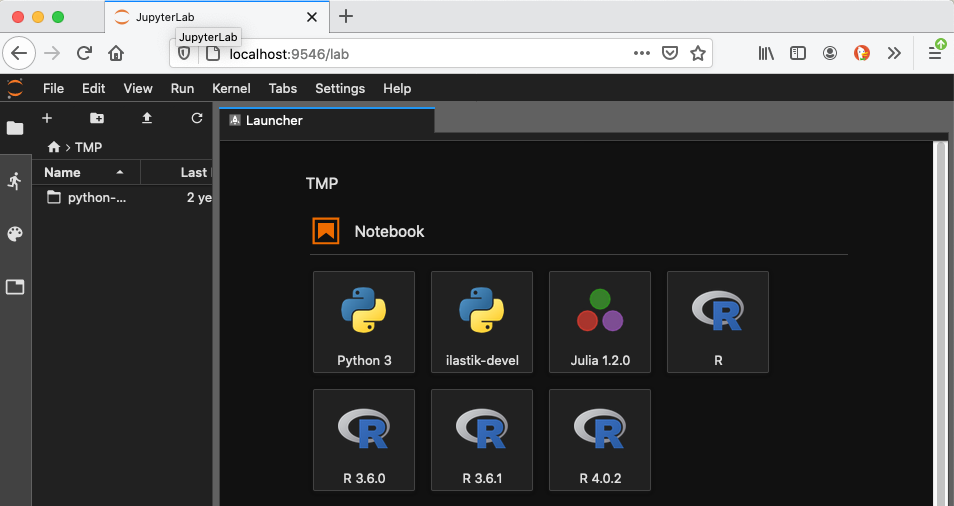
Task: Click the New Launcher plus icon
Action: pyautogui.click(x=47, y=118)
